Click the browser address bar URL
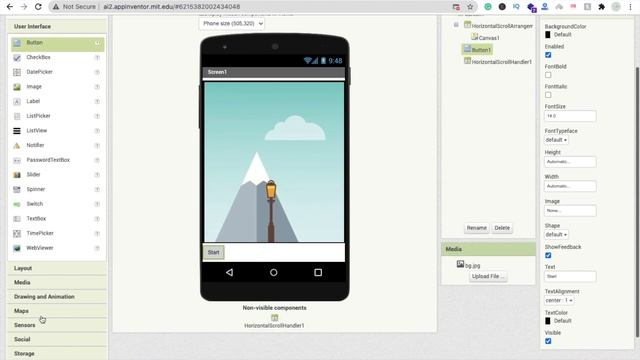The height and width of the screenshot is (360, 640). click(171, 7)
